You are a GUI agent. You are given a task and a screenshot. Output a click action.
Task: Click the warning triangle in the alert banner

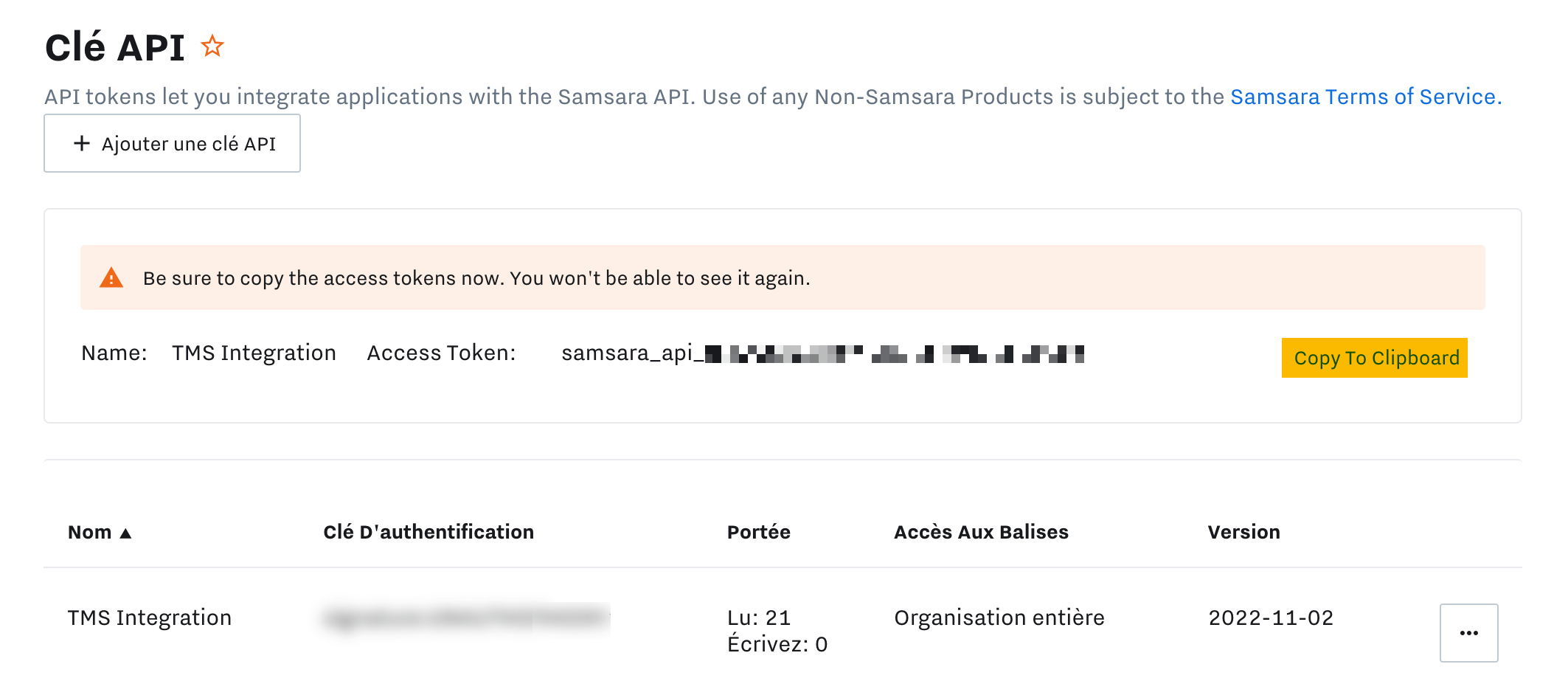point(112,277)
